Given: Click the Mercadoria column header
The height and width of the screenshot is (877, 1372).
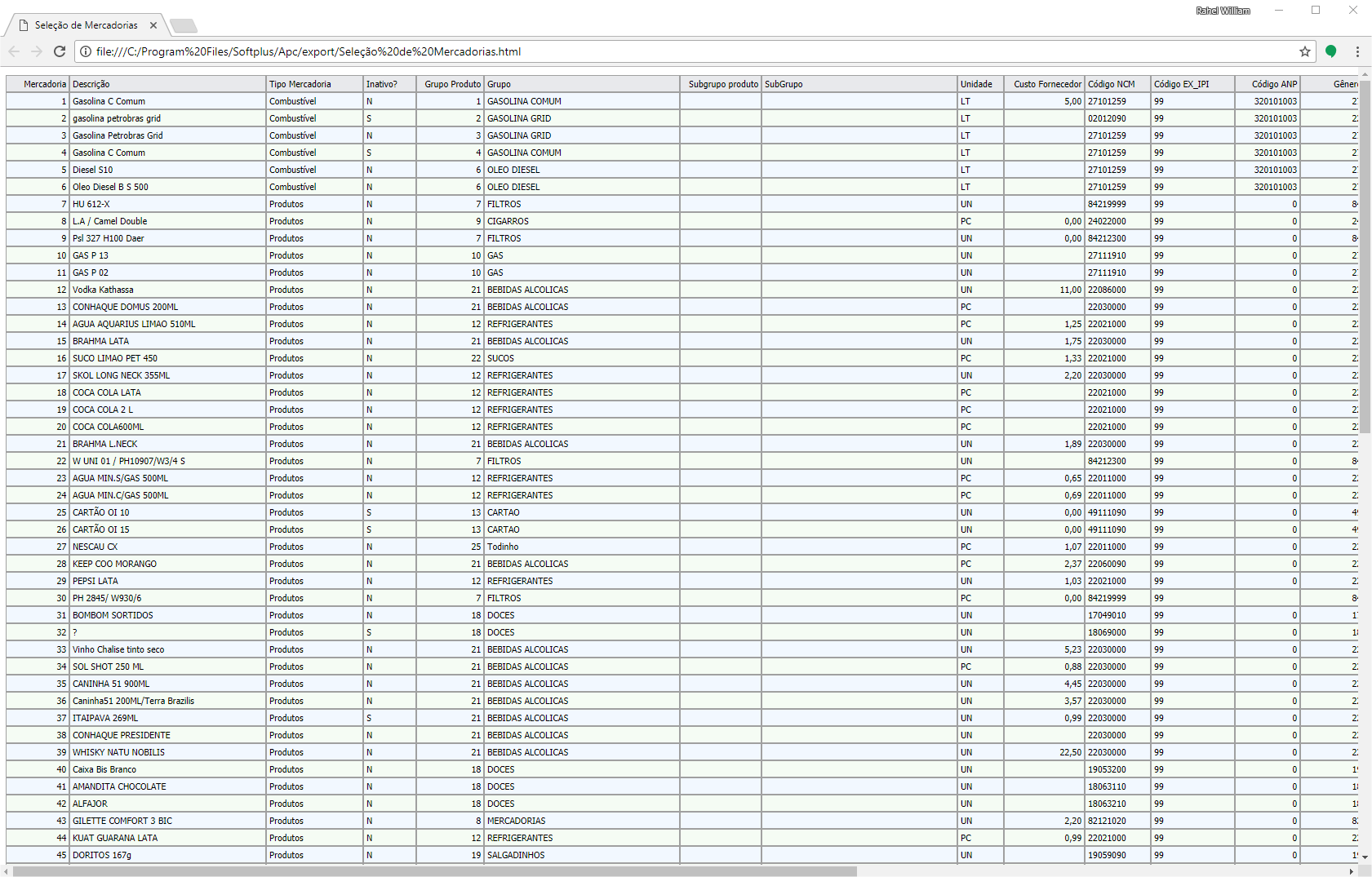Looking at the screenshot, I should [38, 84].
